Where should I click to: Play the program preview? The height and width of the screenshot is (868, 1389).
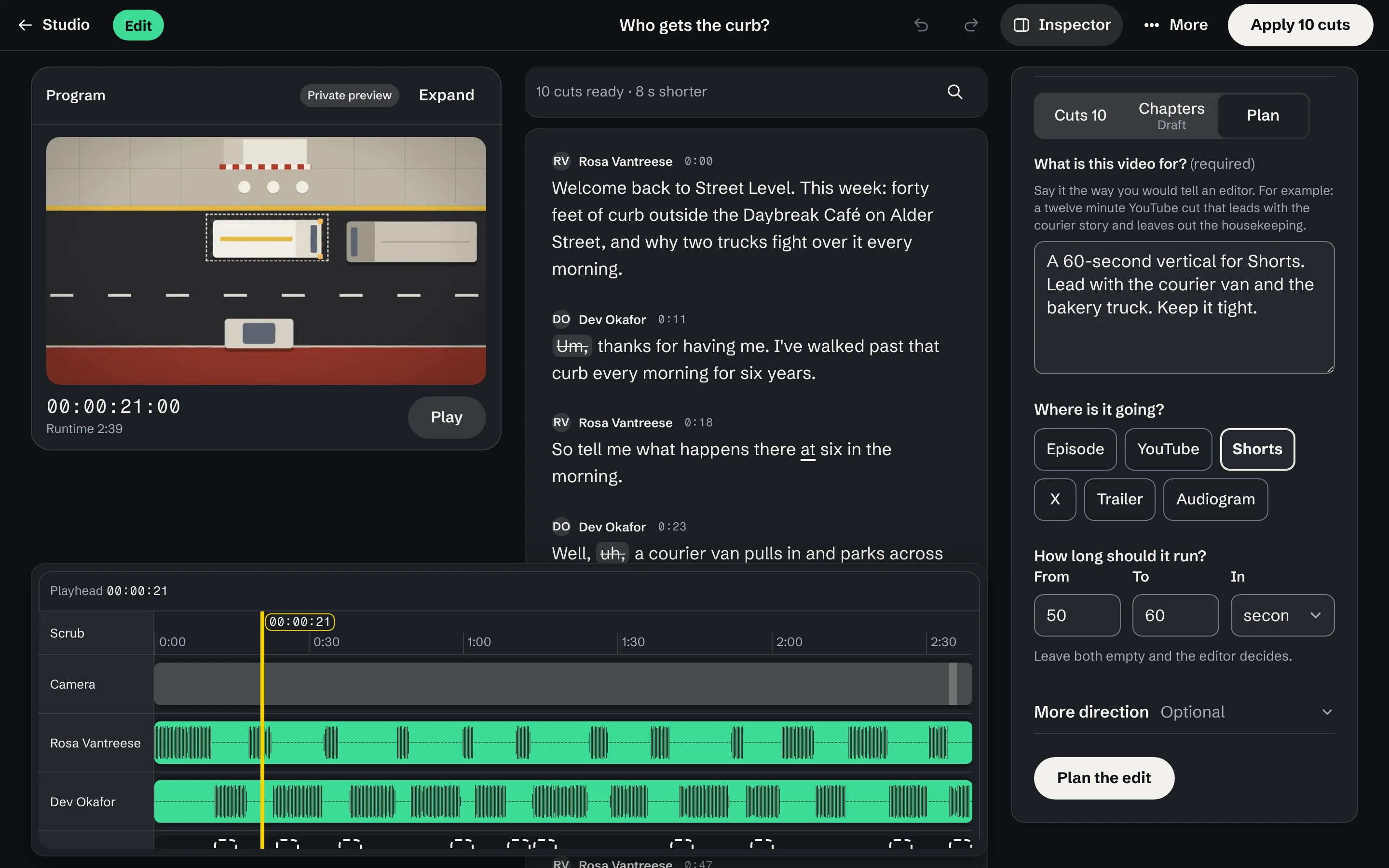pyautogui.click(x=447, y=417)
